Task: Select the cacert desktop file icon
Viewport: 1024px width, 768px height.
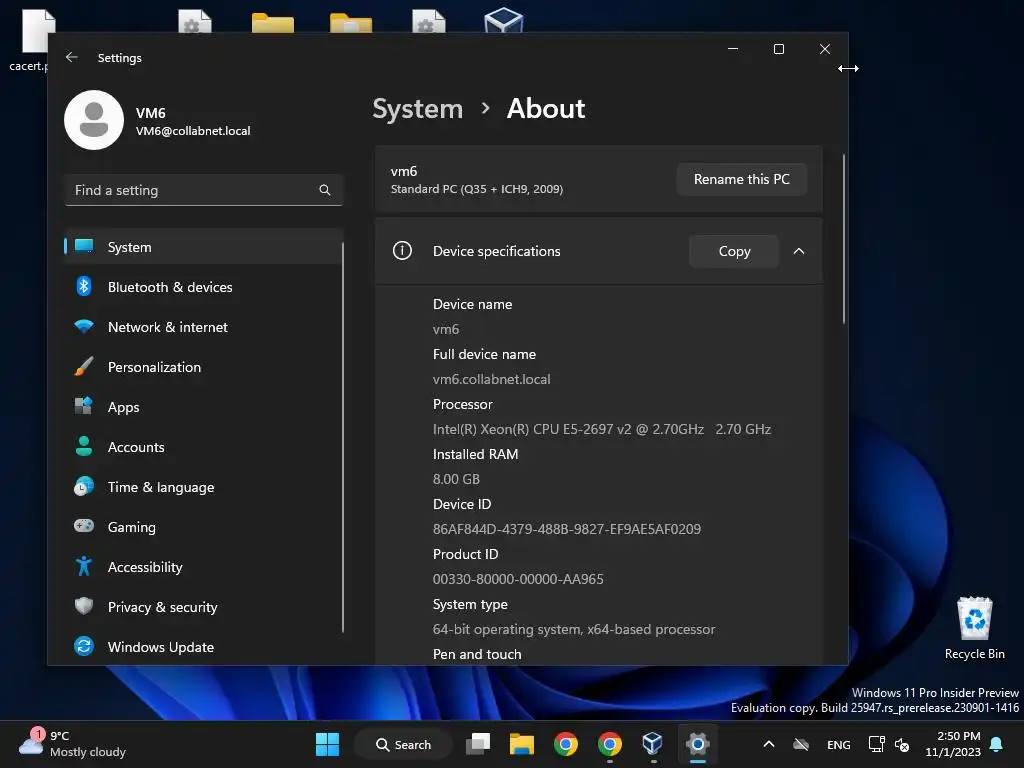Action: point(29,39)
